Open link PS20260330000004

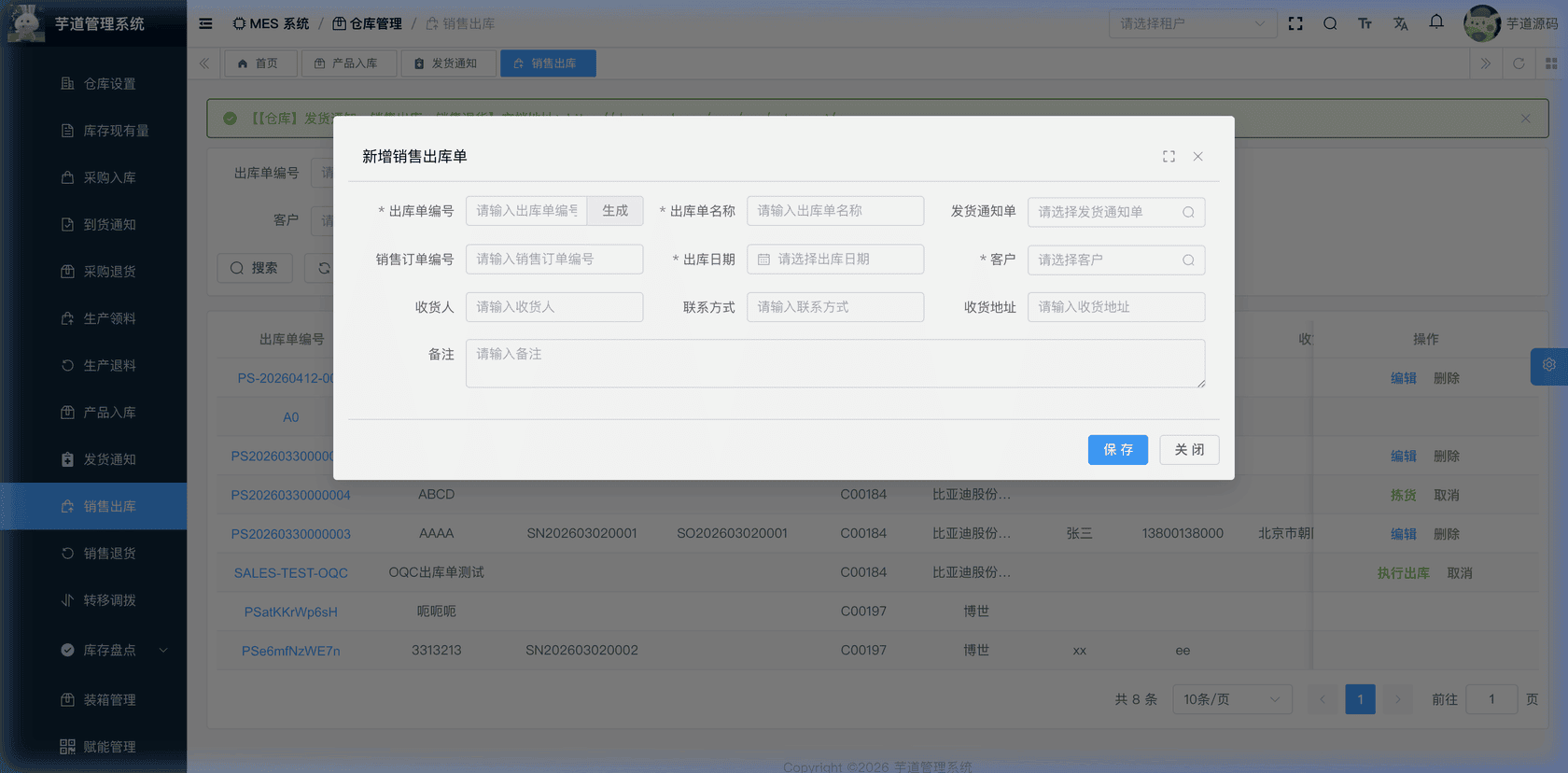[x=290, y=495]
